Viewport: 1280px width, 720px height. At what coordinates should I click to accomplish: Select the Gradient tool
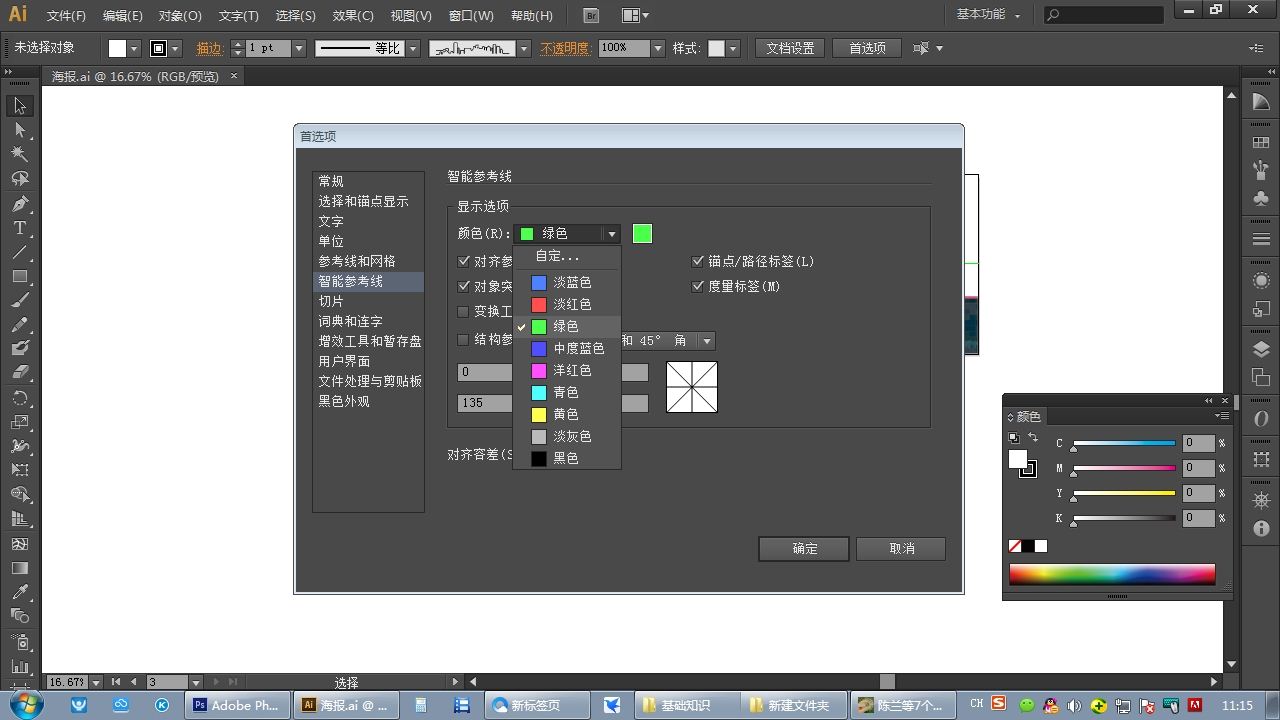(x=19, y=568)
